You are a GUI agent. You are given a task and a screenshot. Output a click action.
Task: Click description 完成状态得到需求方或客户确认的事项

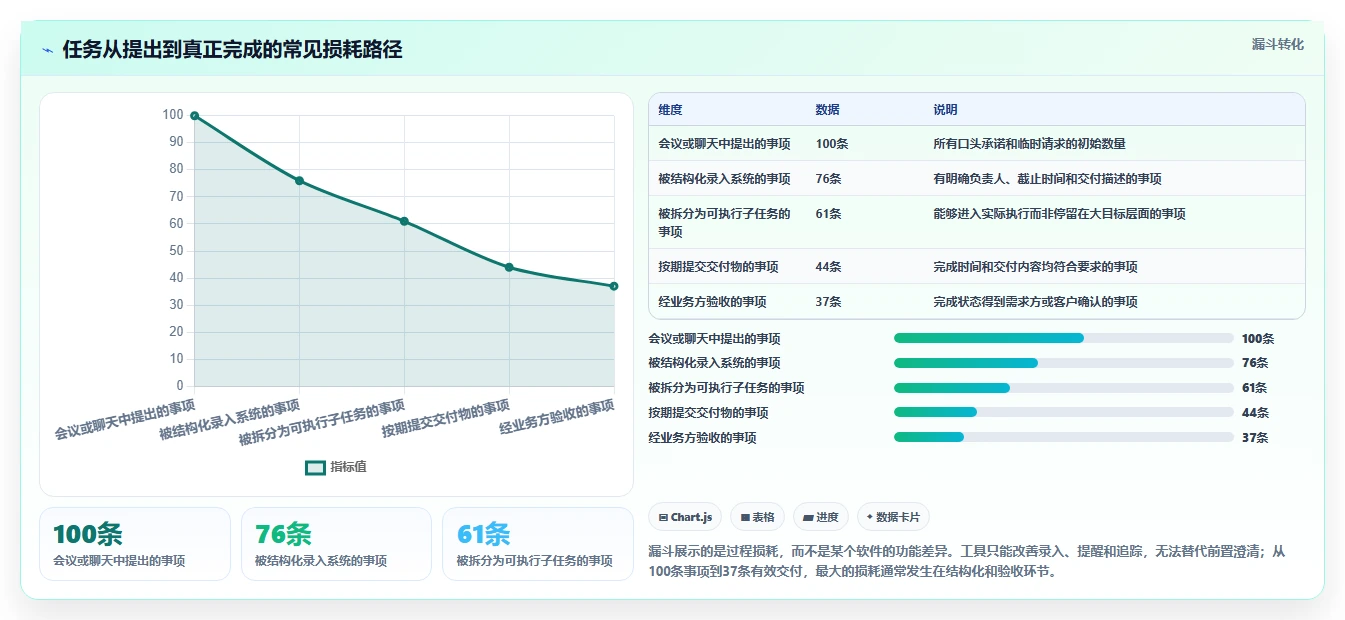pyautogui.click(x=1035, y=302)
